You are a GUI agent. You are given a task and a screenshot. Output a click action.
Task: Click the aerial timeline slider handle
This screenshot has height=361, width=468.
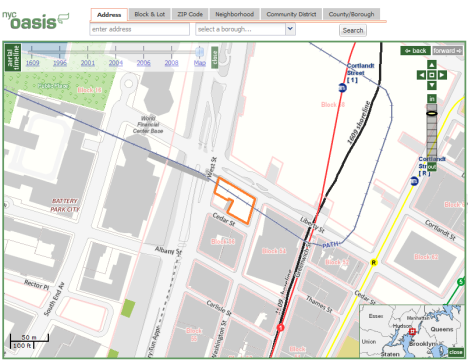point(199,52)
